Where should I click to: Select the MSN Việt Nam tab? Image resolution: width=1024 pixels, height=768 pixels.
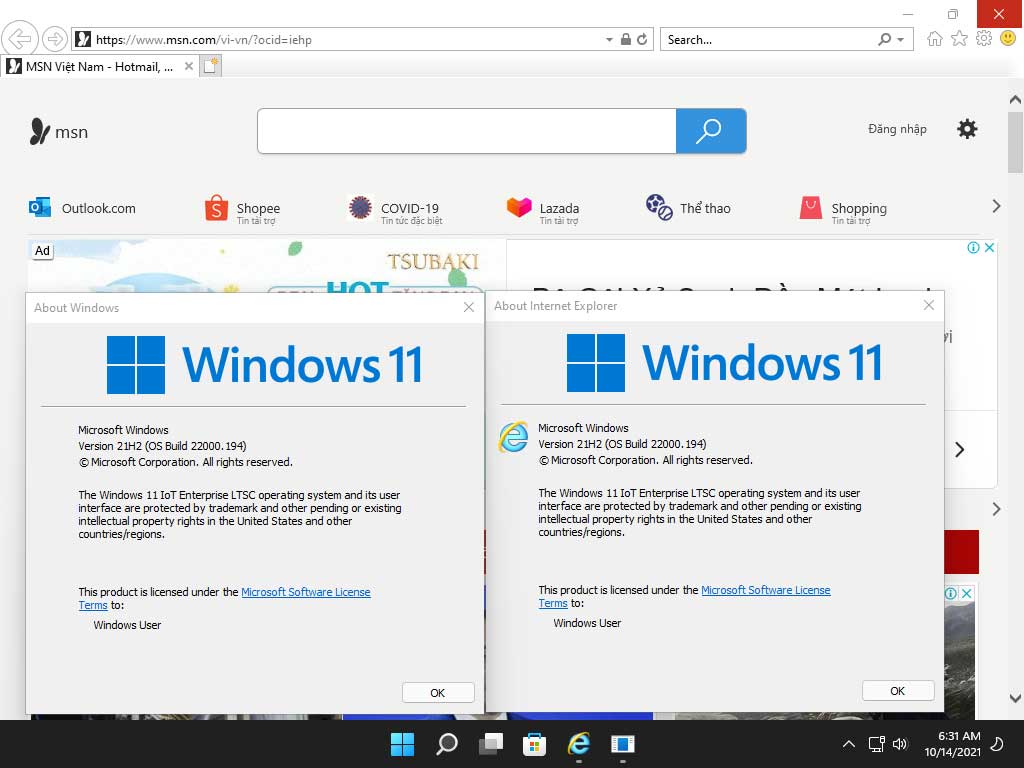100,67
